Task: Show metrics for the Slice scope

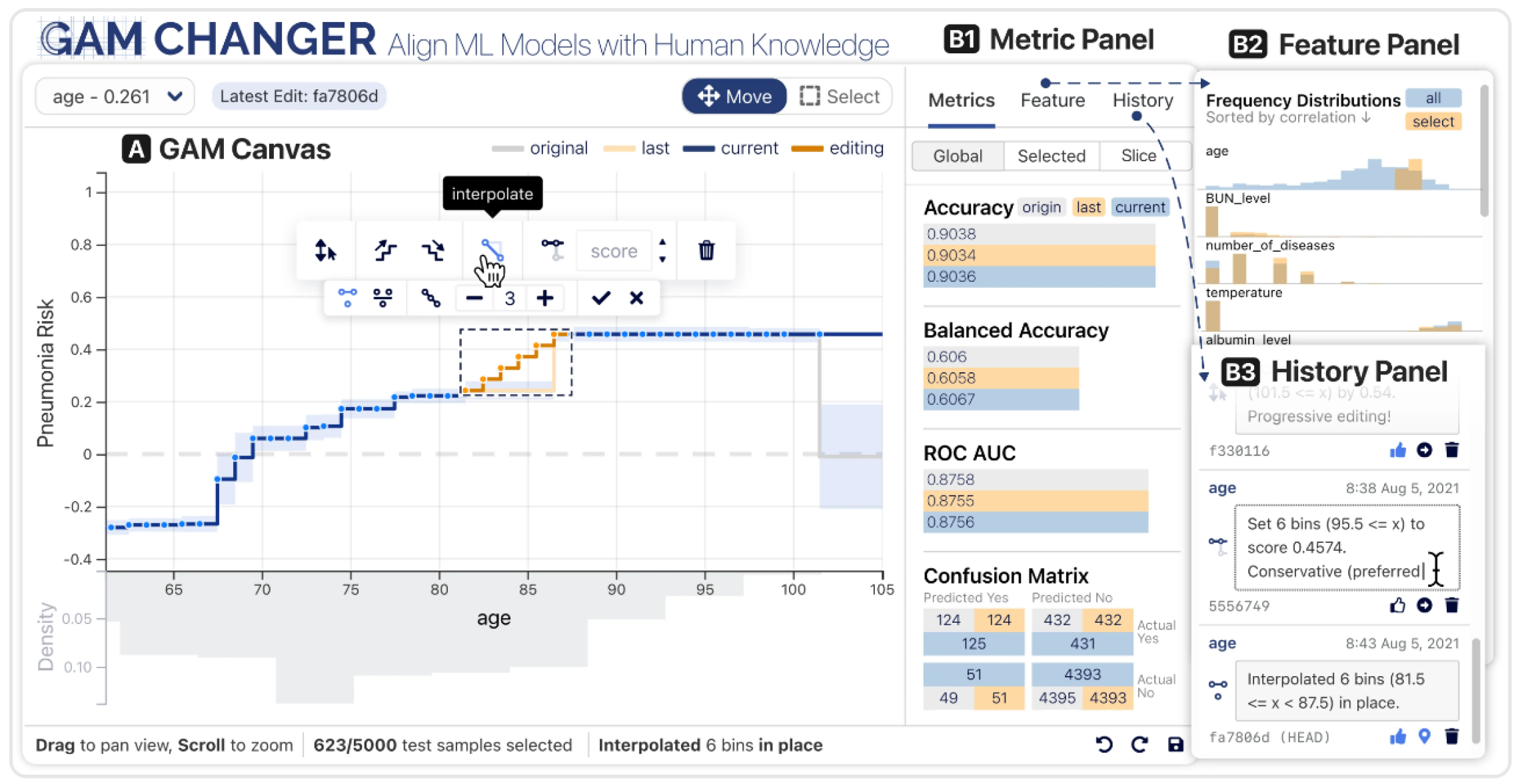Action: click(1138, 156)
